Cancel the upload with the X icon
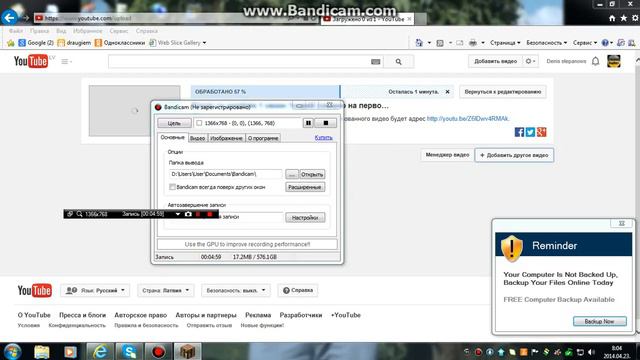Image resolution: width=640 pixels, height=360 pixels. 447,92
